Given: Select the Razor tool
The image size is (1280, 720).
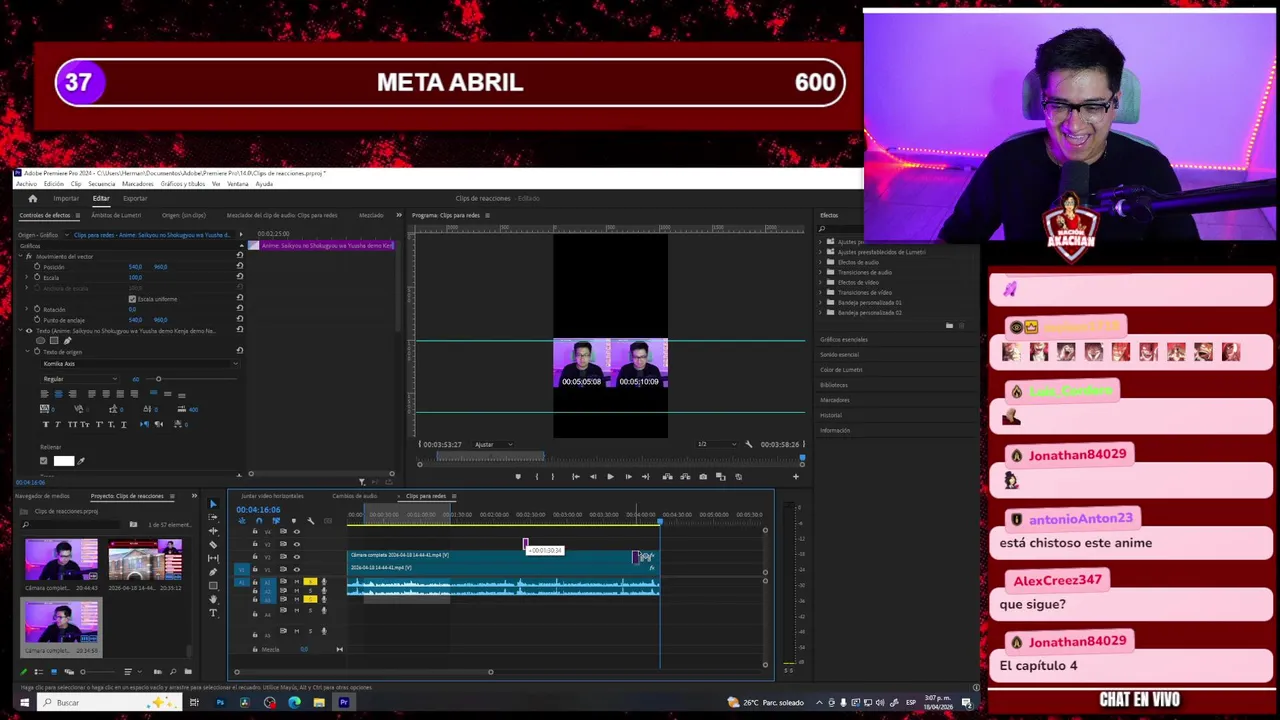Looking at the screenshot, I should click(x=213, y=545).
